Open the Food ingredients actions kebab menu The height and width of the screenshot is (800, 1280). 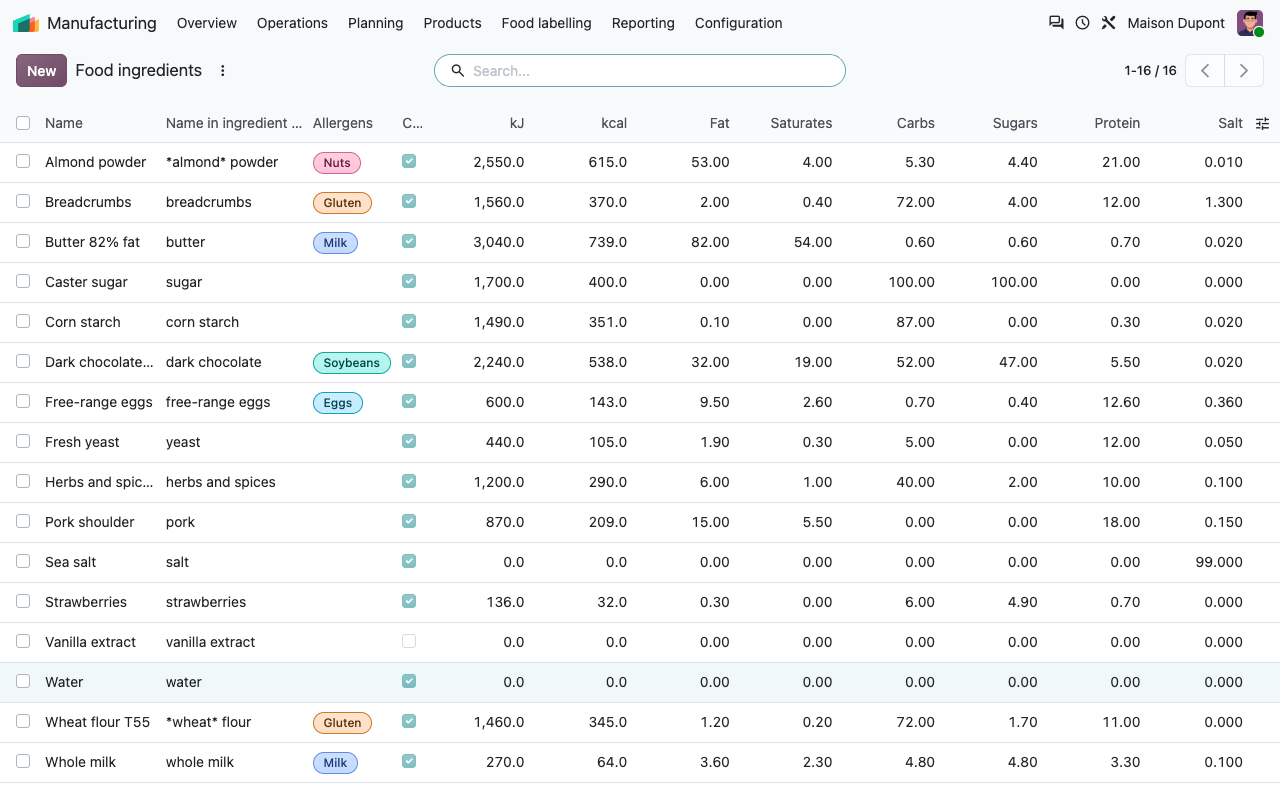pos(223,71)
